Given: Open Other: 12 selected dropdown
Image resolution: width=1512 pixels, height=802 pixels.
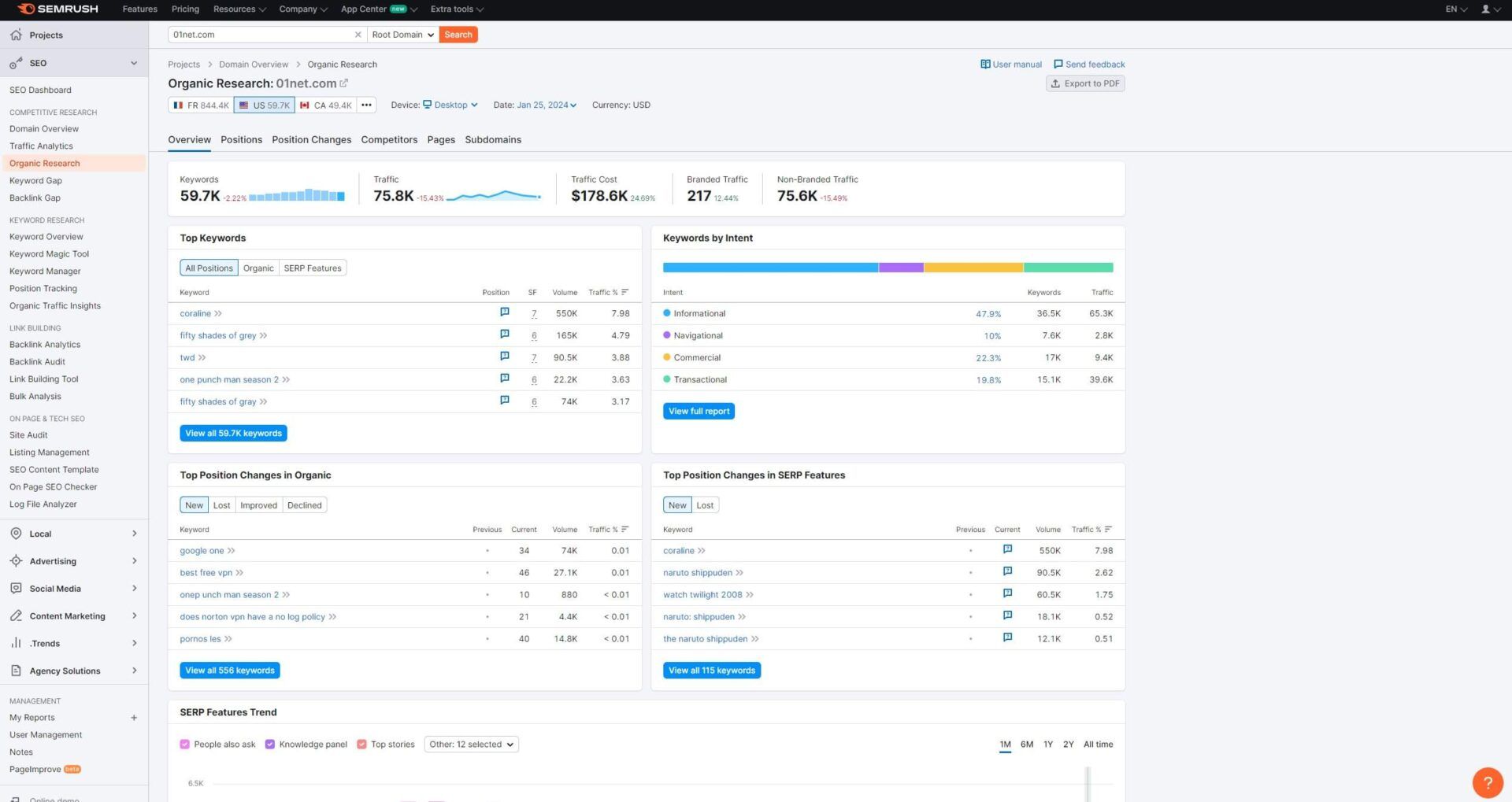Looking at the screenshot, I should pos(471,745).
